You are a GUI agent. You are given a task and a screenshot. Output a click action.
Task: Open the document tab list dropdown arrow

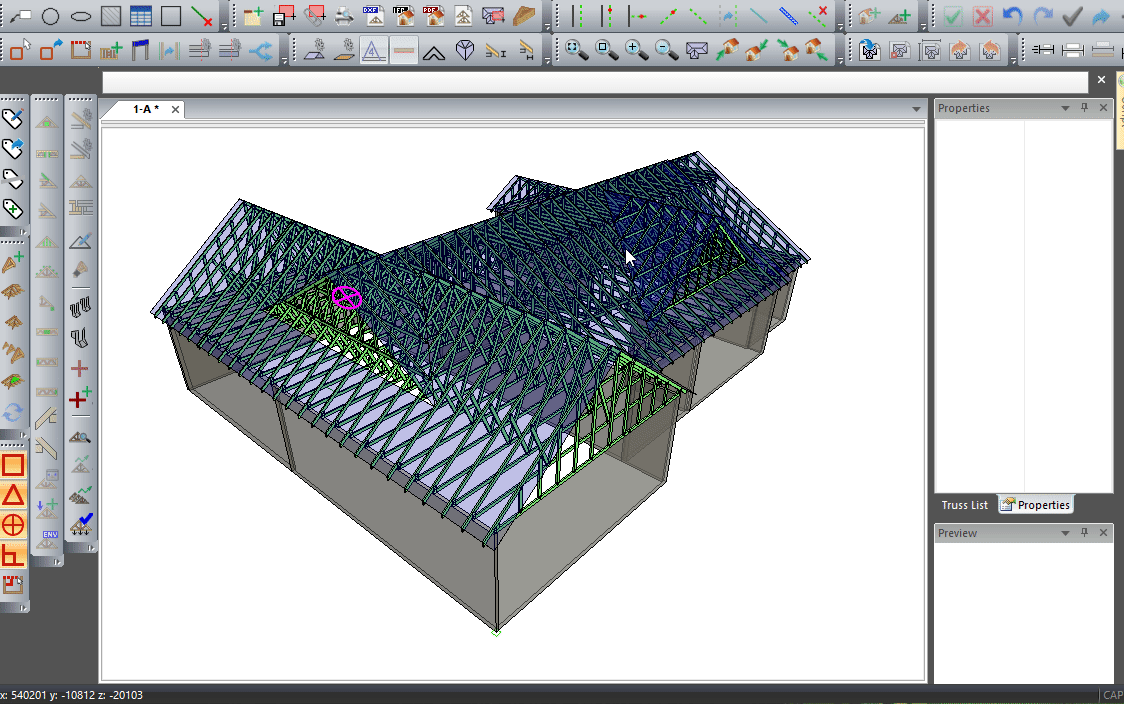tap(916, 109)
